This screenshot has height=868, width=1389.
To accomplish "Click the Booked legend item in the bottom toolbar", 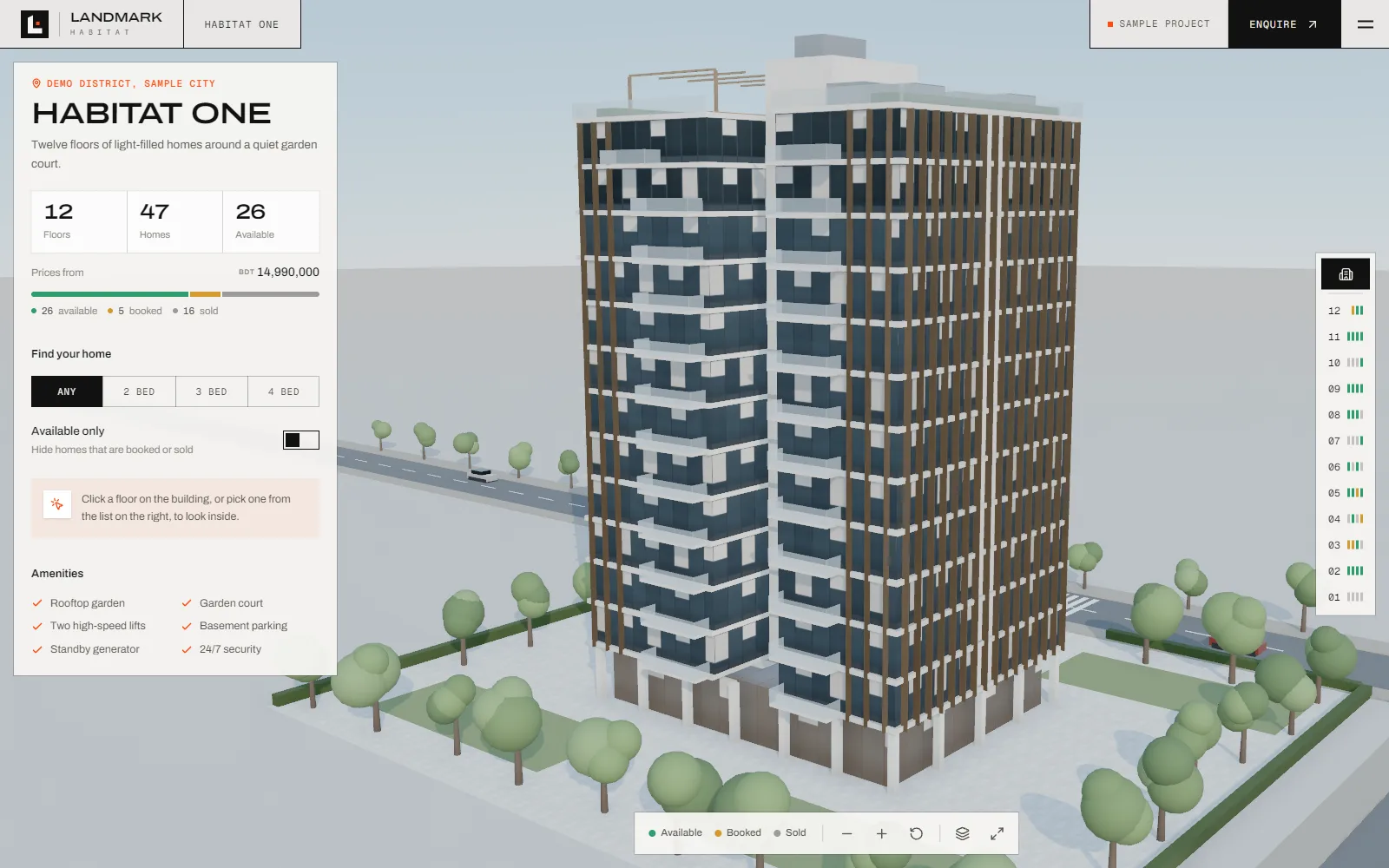I will pyautogui.click(x=738, y=833).
